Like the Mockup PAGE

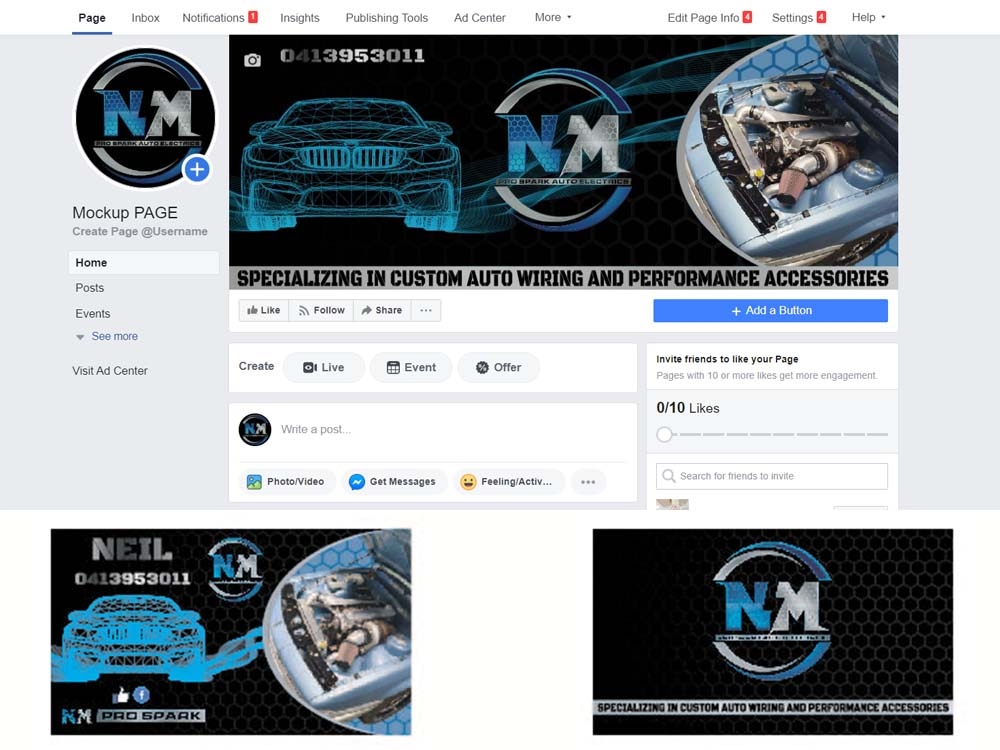tap(262, 310)
